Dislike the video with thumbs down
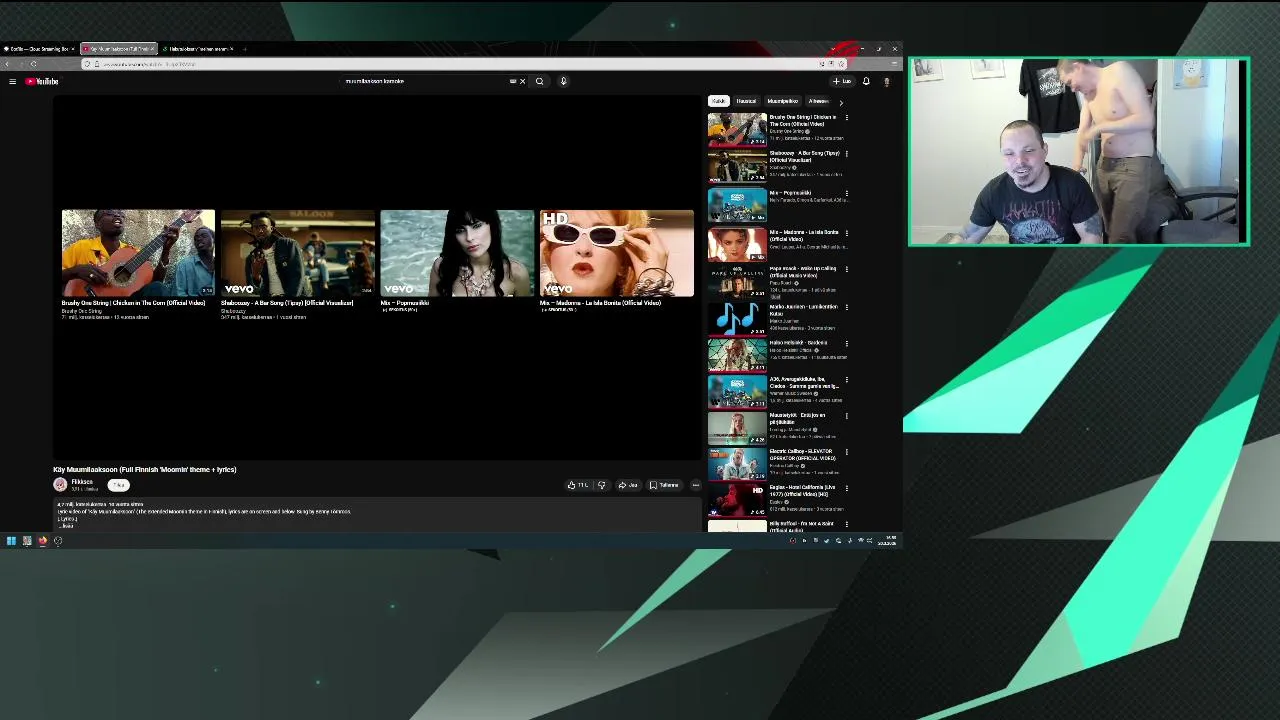Viewport: 1280px width, 720px height. click(601, 485)
